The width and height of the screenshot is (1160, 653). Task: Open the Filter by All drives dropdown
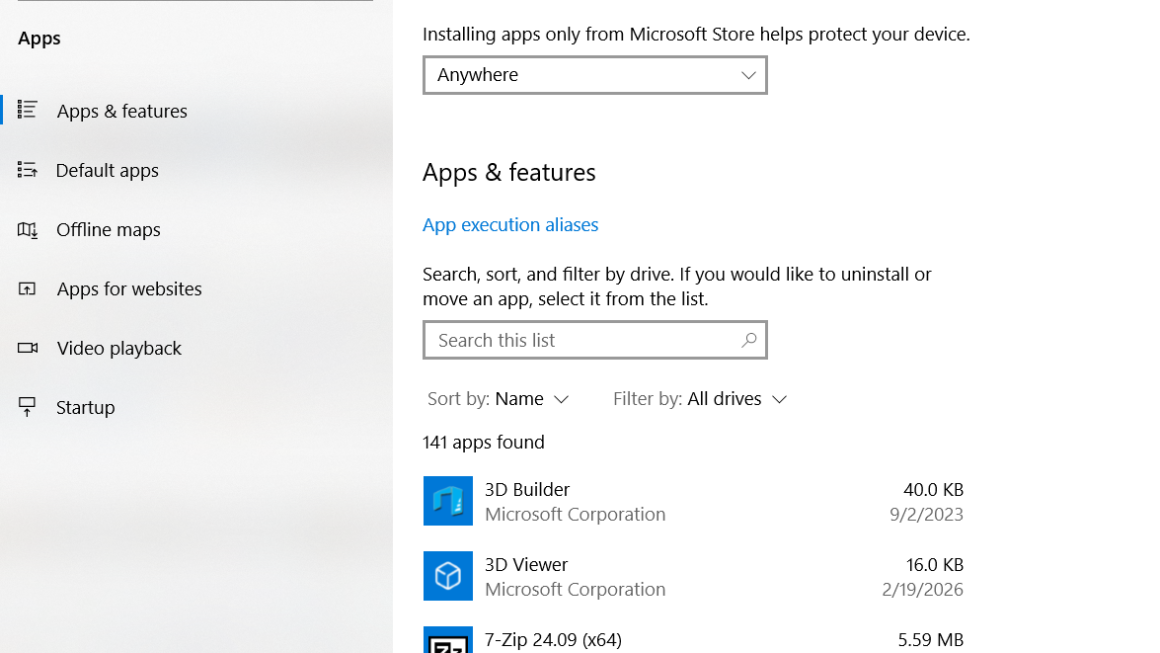[734, 398]
